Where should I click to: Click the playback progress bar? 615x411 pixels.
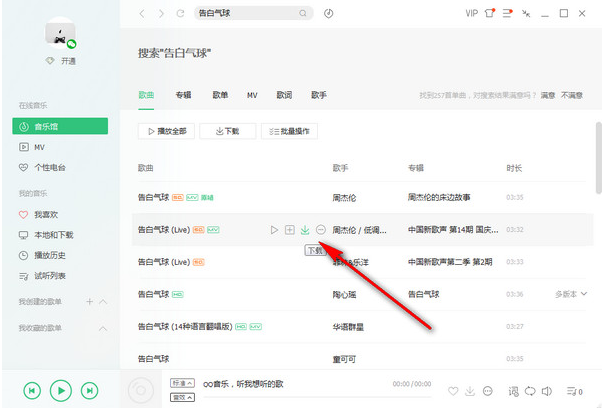click(317, 397)
